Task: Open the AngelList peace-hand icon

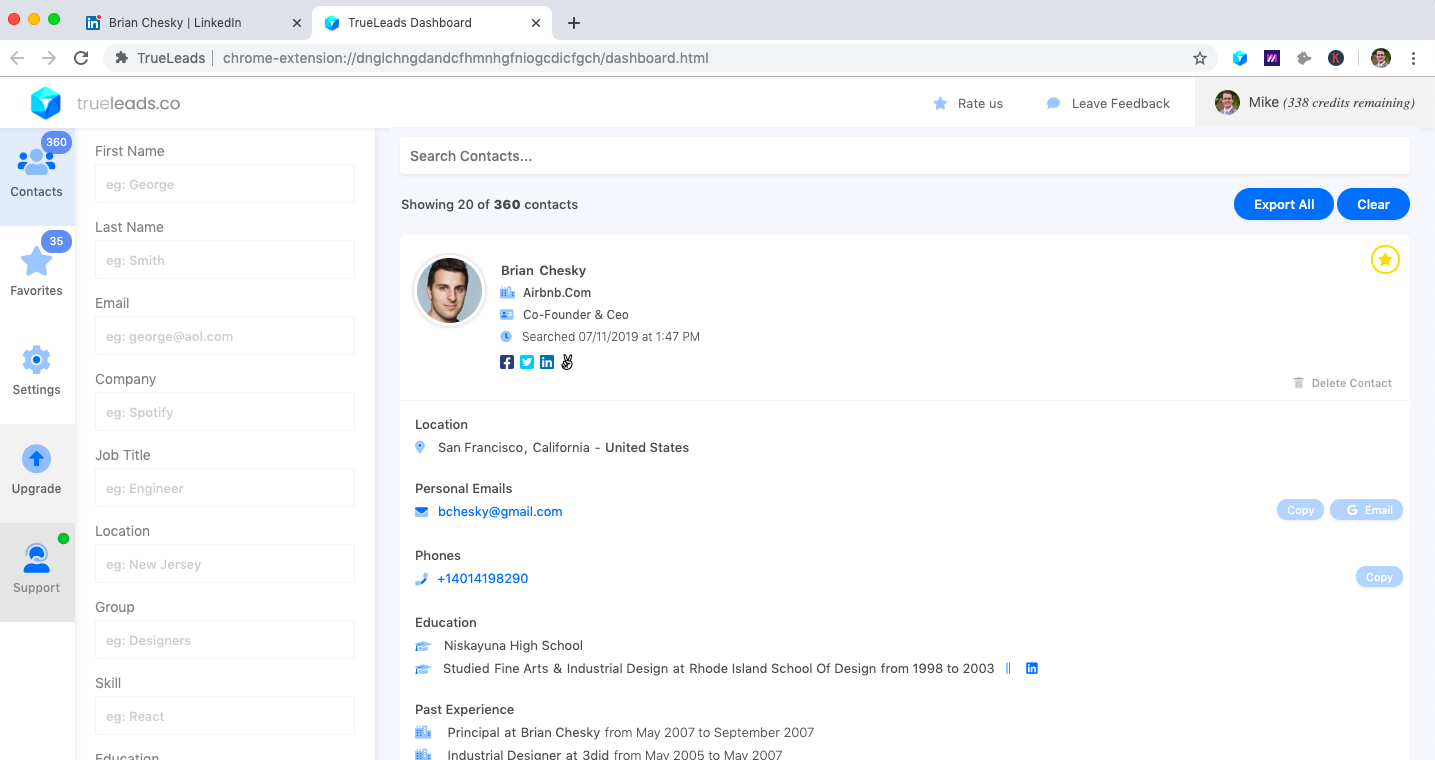Action: point(567,362)
